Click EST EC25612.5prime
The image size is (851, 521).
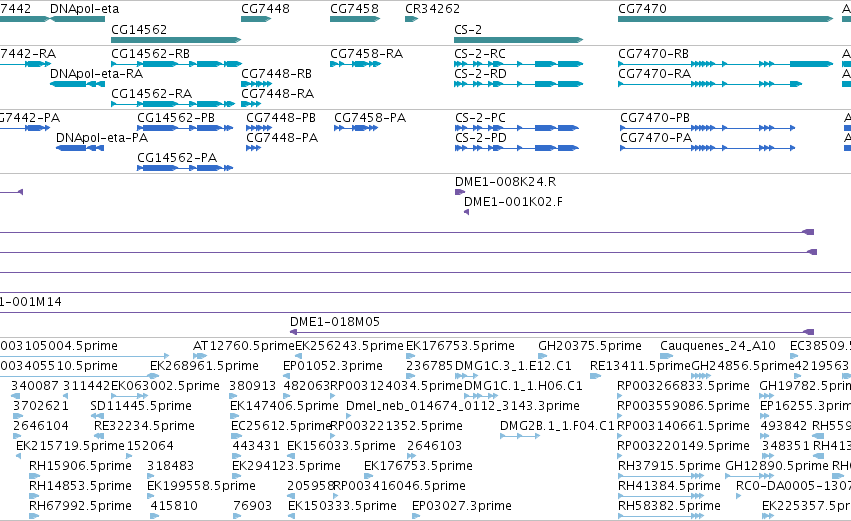click(x=281, y=426)
